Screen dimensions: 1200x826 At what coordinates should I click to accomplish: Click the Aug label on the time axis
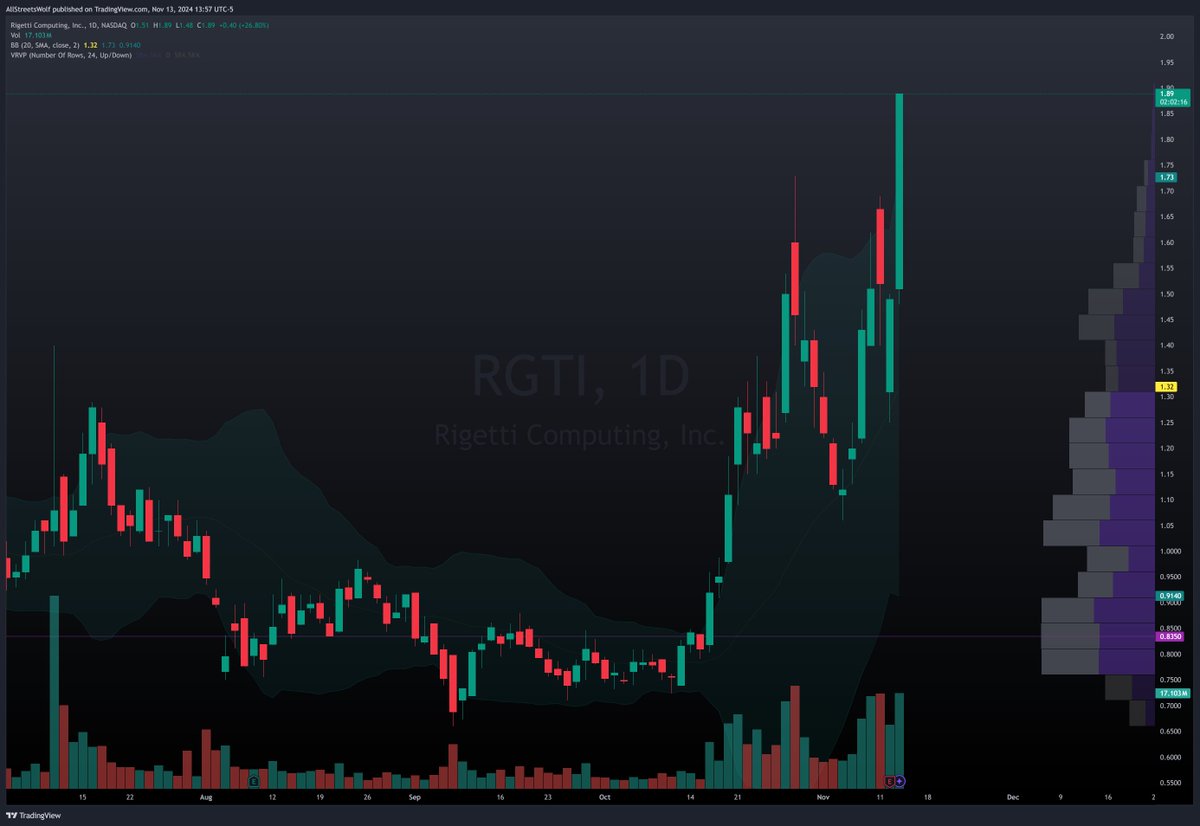[x=206, y=798]
